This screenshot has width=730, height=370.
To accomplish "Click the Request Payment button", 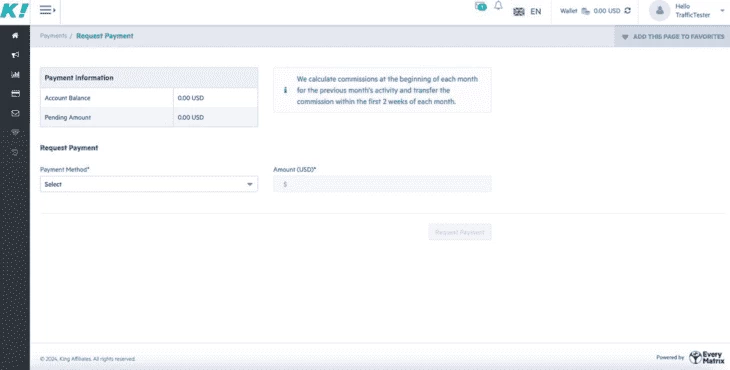I will pos(460,232).
